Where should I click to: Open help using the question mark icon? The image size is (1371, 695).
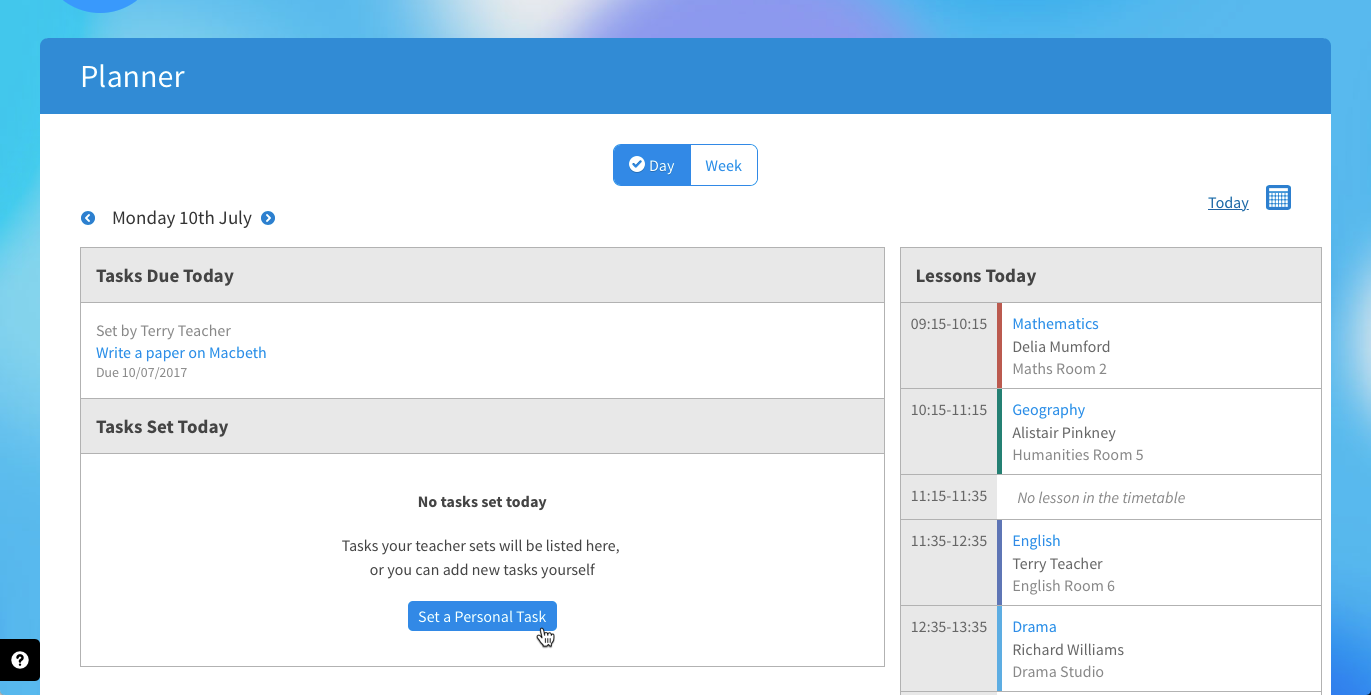point(19,660)
